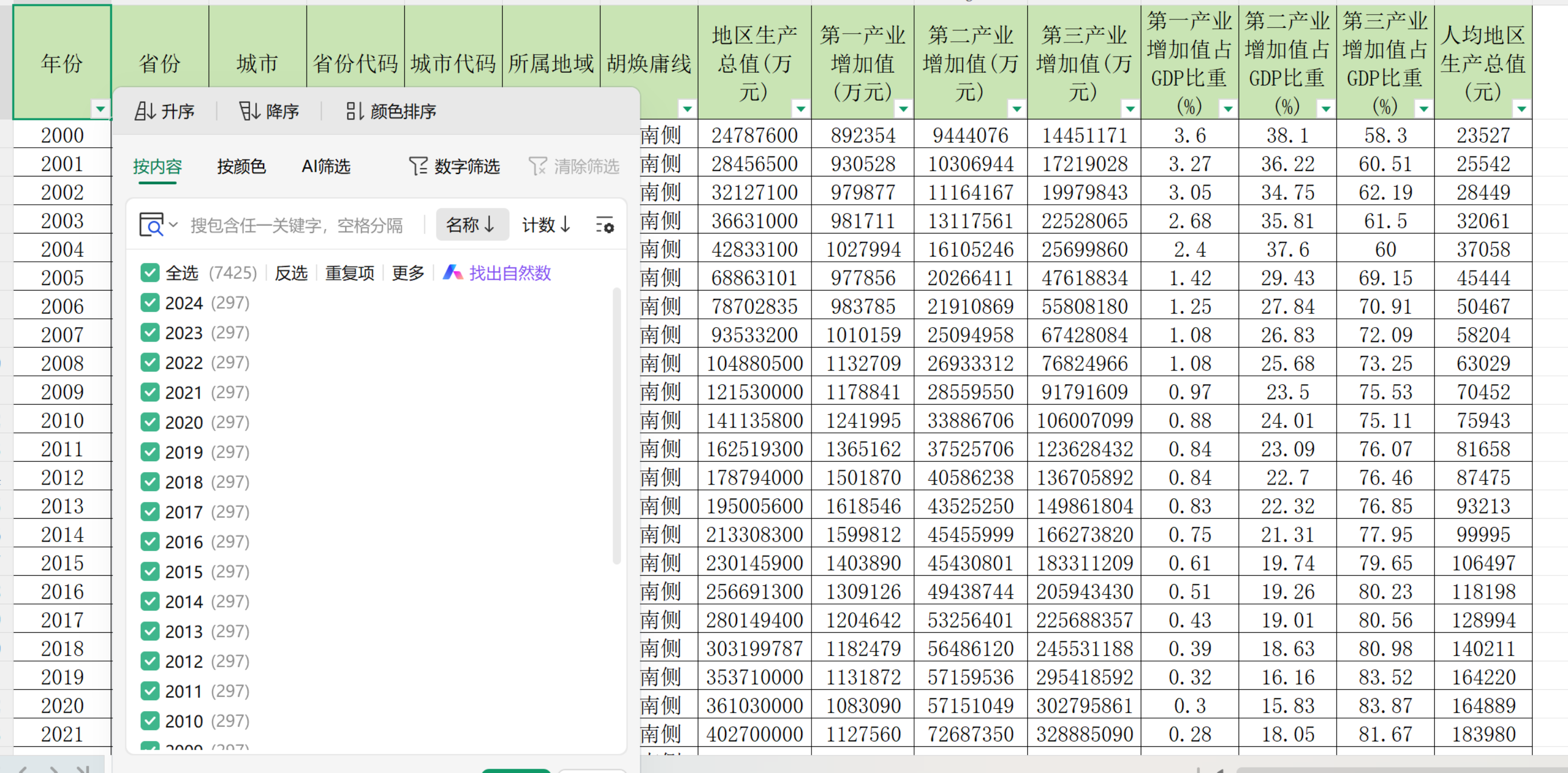Click the filter list vertical scrollbar
The width and height of the screenshot is (1568, 773).
pyautogui.click(x=616, y=426)
